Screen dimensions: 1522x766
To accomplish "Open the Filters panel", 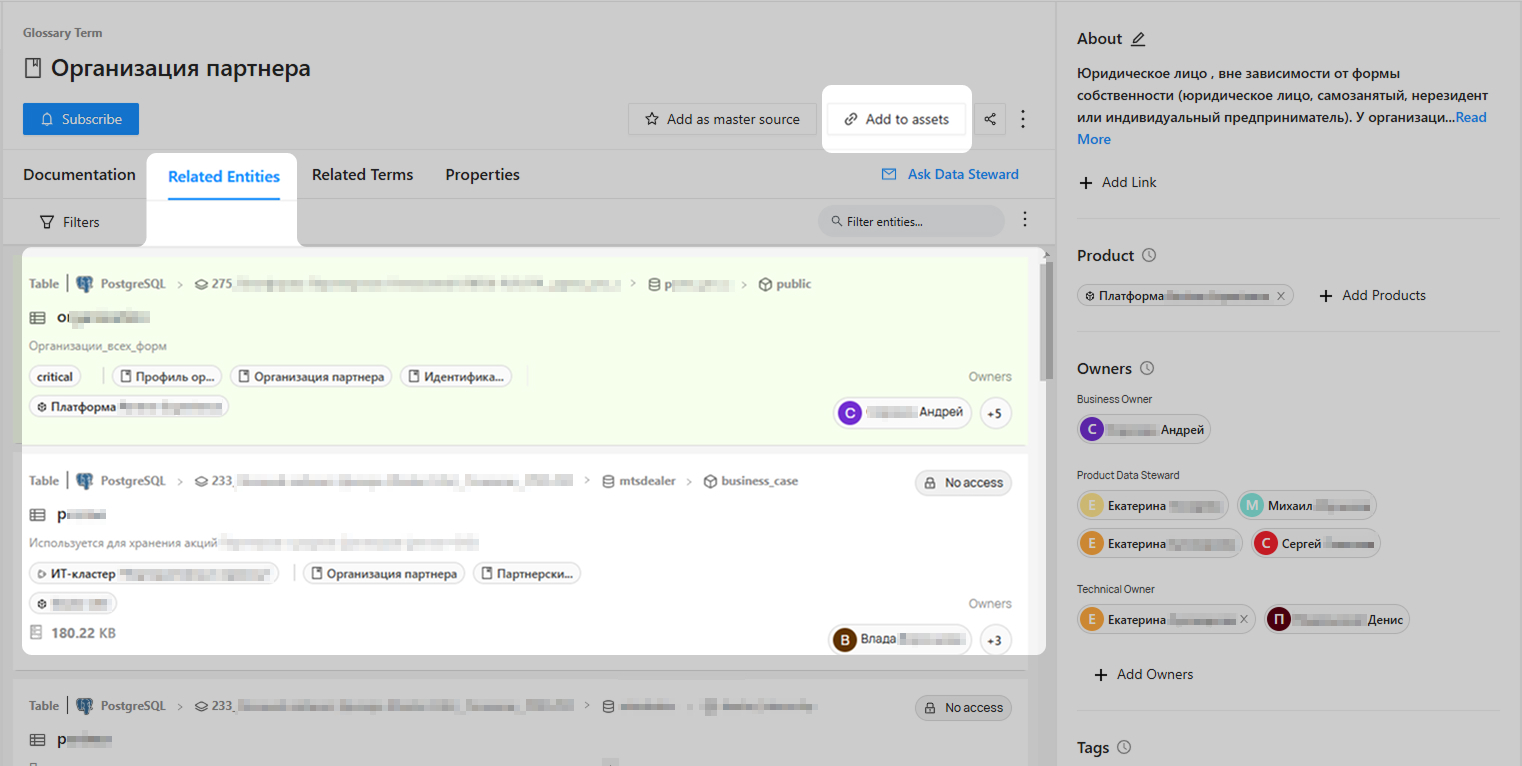I will 70,222.
